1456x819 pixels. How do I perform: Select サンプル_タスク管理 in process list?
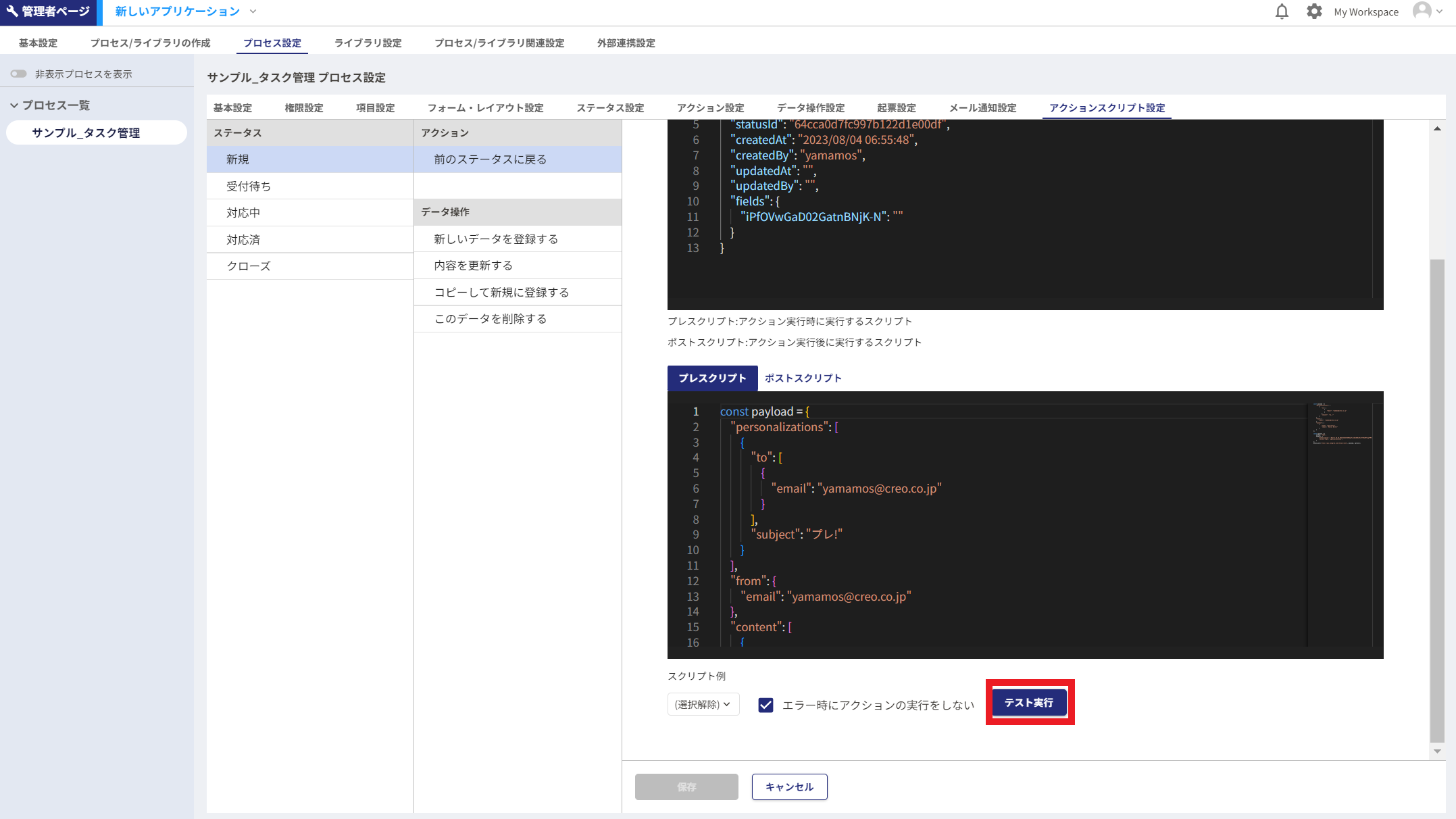[x=97, y=132]
